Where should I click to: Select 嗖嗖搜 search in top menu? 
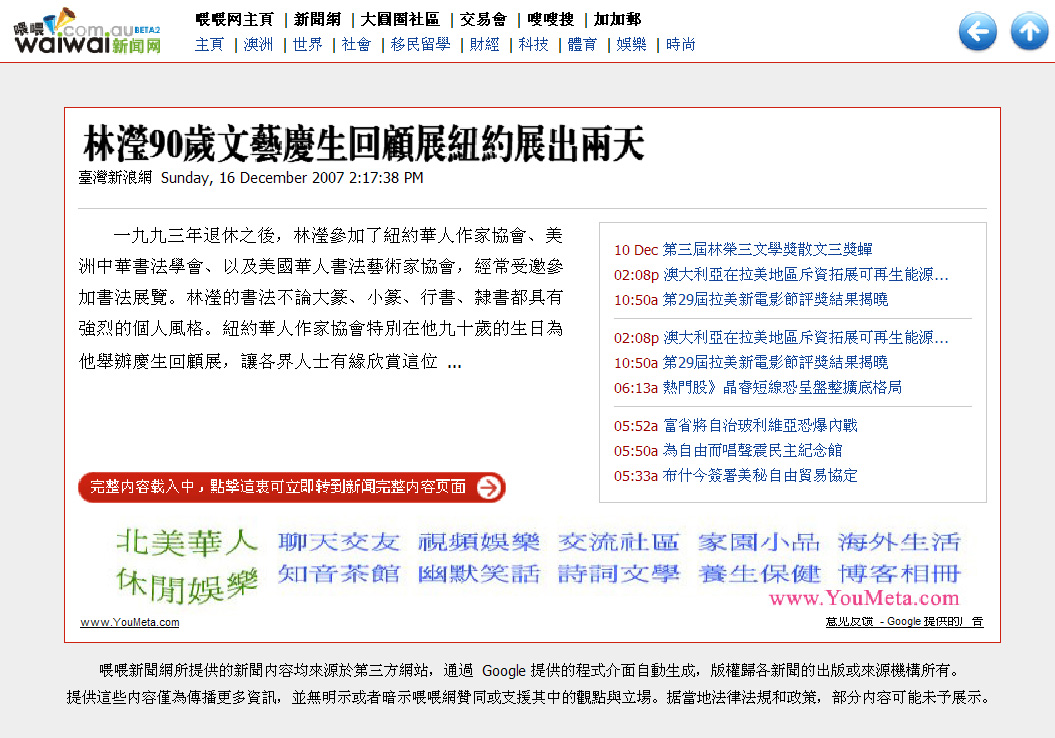pyautogui.click(x=551, y=19)
